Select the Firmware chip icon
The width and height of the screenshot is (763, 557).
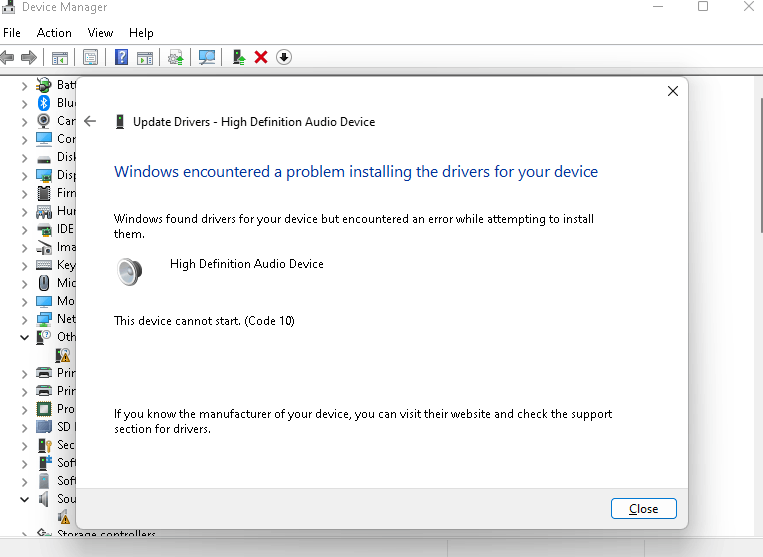[x=44, y=193]
